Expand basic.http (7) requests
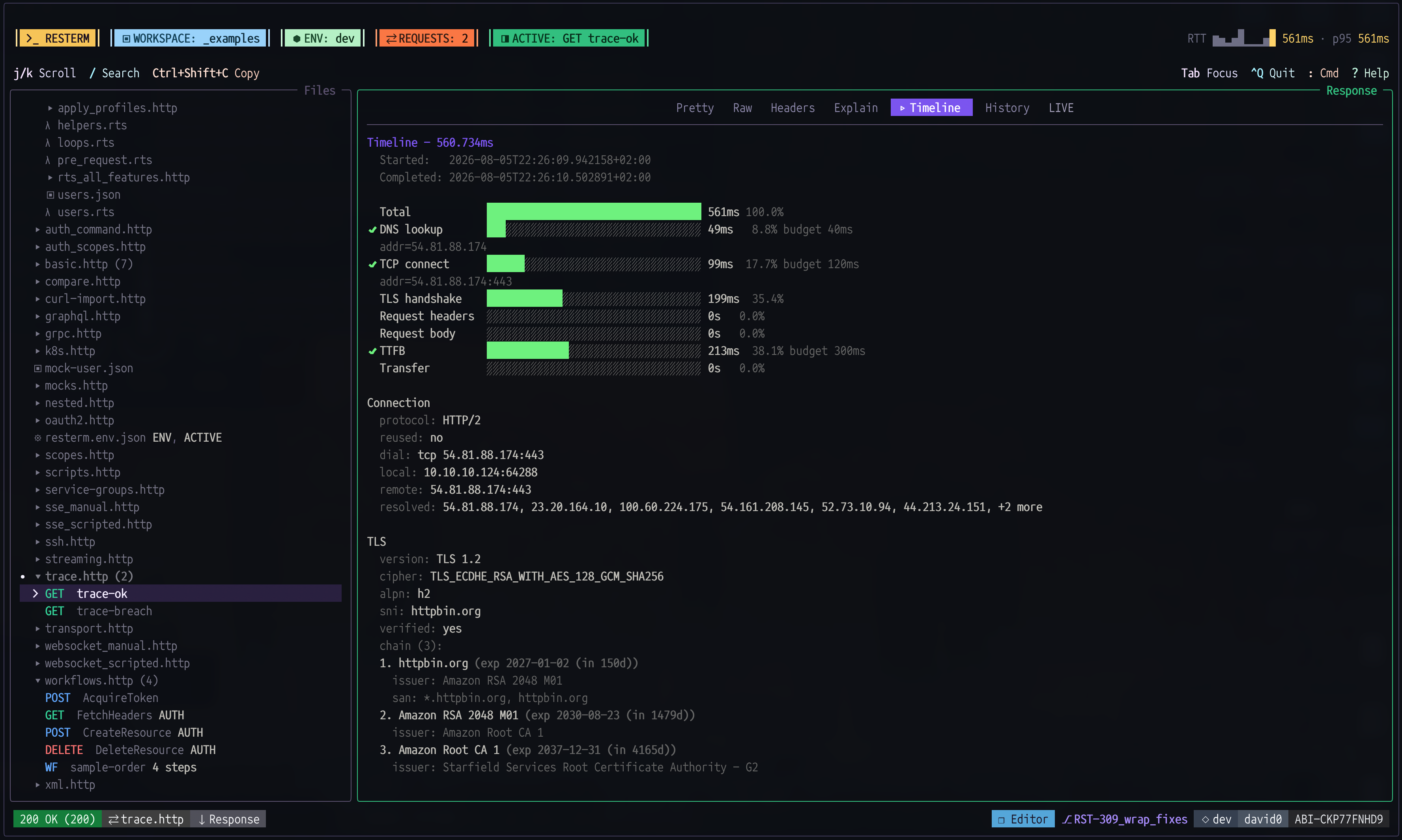1402x840 pixels. point(37,264)
